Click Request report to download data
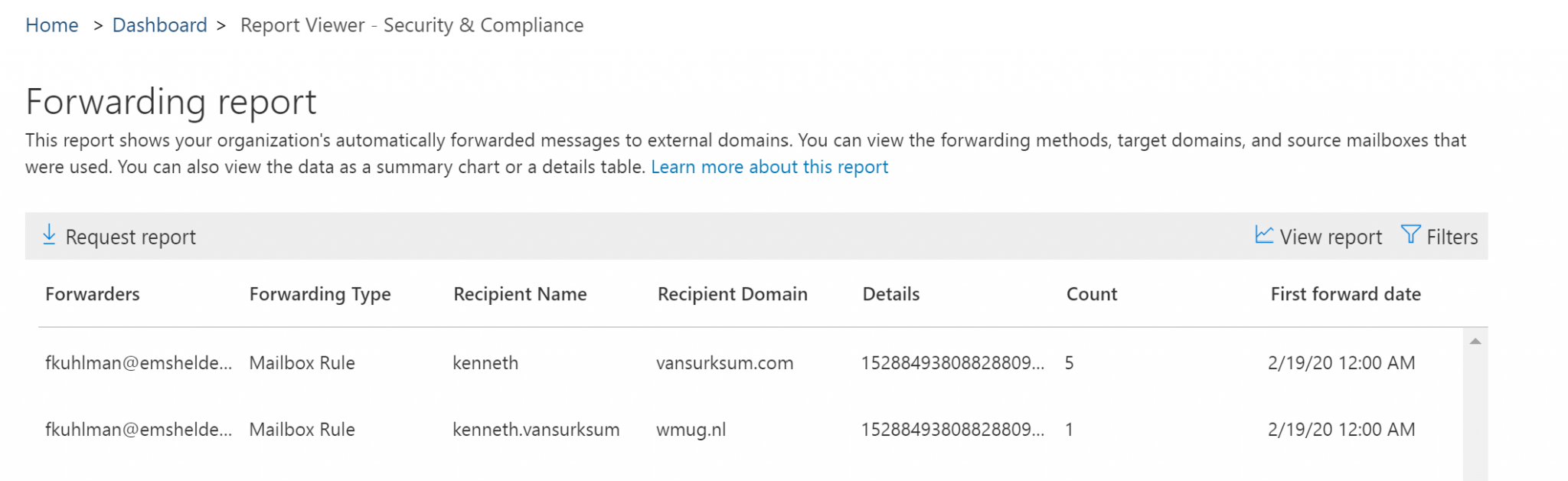Image resolution: width=1568 pixels, height=481 pixels. (130, 237)
